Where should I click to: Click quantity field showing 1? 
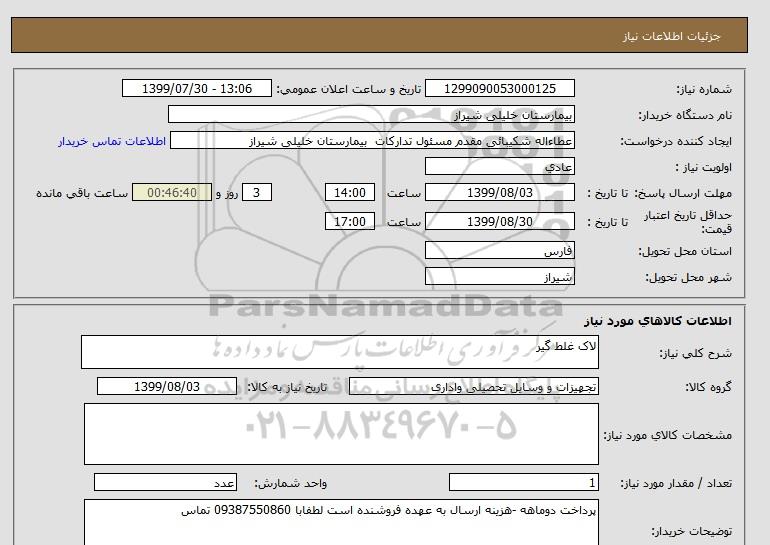523,482
